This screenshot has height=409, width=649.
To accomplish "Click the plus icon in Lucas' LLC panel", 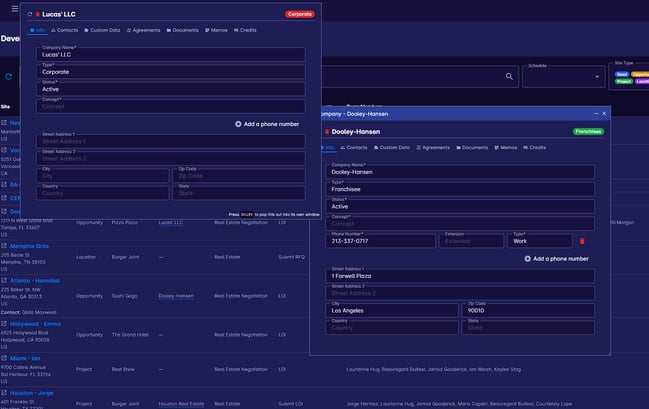I will point(238,124).
